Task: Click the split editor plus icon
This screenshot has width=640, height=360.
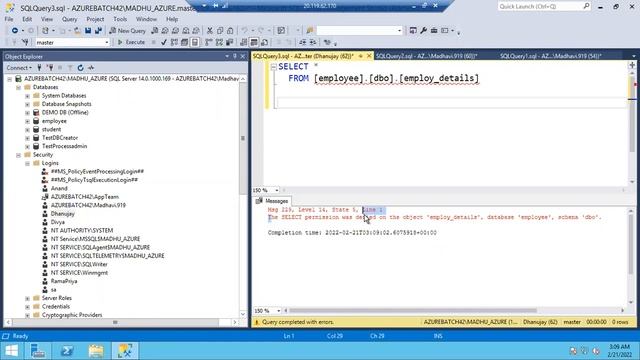Action: click(632, 65)
